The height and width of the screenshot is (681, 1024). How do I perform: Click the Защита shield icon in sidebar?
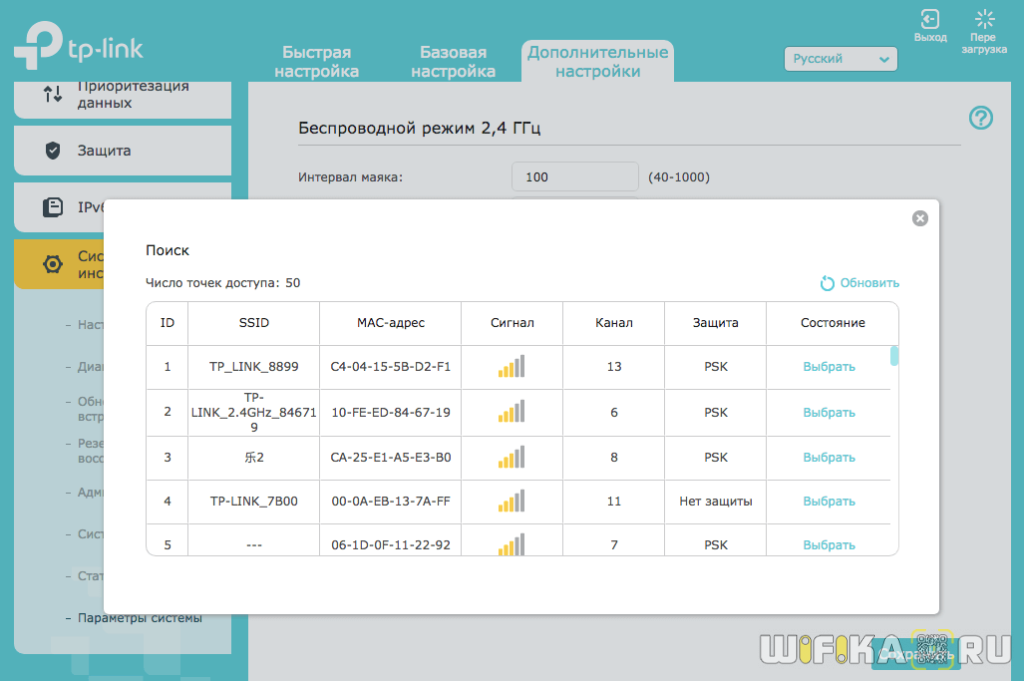point(53,151)
